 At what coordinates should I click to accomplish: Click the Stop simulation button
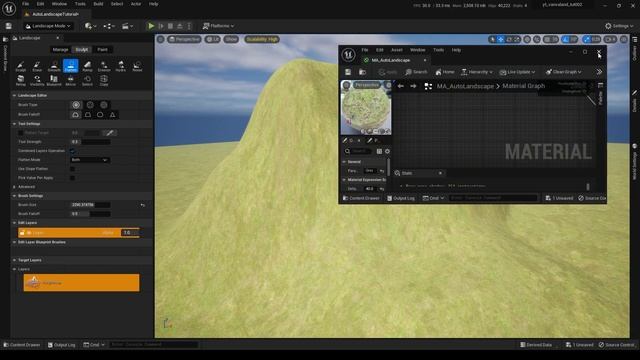(x=170, y=26)
